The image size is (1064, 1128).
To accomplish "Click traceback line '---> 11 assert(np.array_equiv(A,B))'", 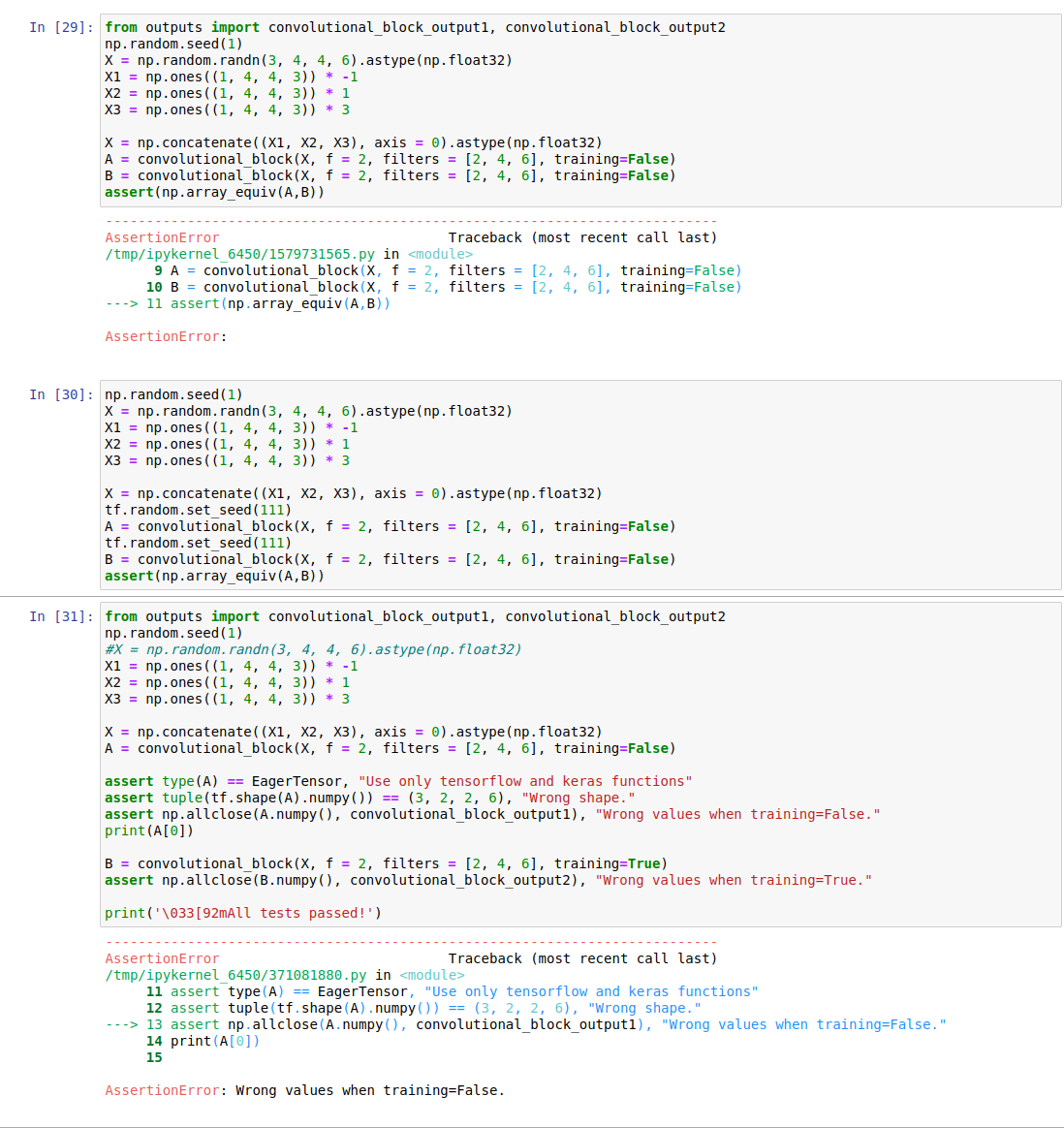I will coord(247,303).
